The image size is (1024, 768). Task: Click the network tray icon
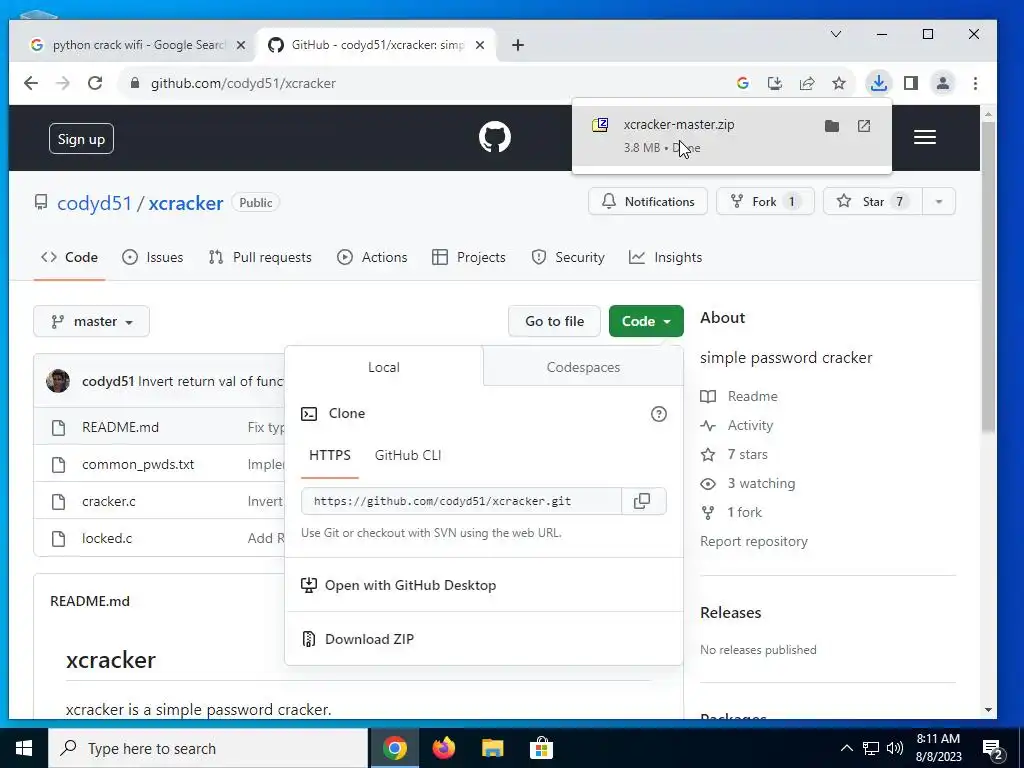pos(871,748)
